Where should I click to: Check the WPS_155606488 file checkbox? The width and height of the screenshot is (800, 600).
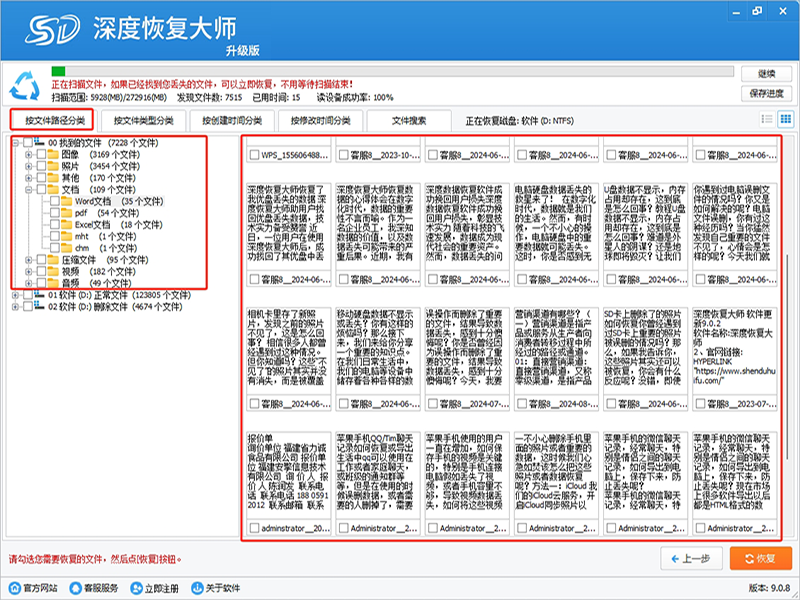pyautogui.click(x=253, y=157)
